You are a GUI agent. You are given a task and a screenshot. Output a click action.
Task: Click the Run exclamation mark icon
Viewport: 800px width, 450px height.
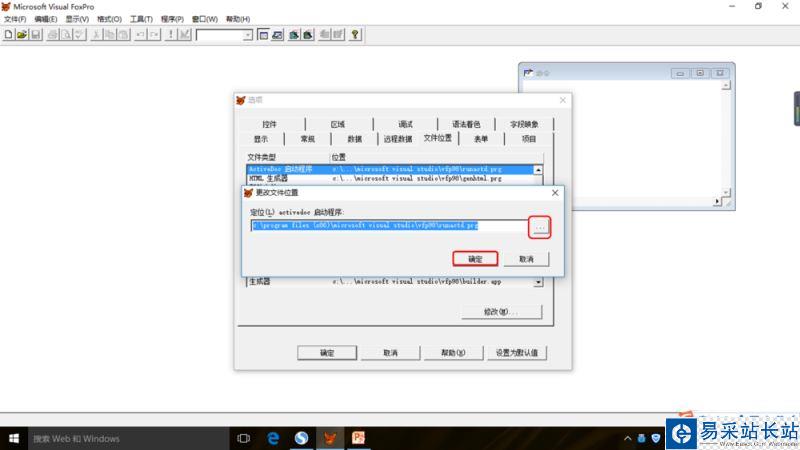[171, 35]
